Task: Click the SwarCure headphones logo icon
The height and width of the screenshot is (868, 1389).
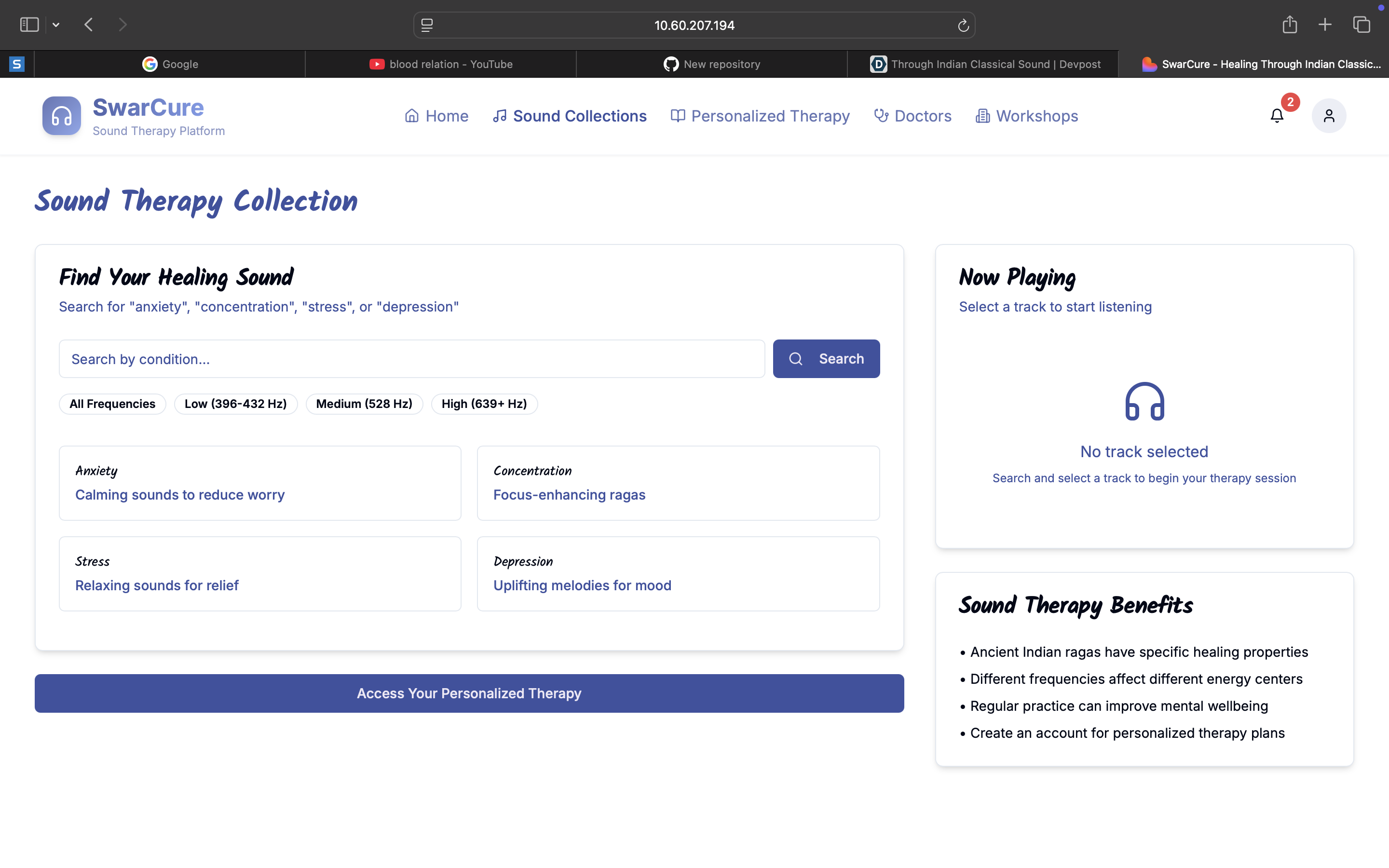Action: [61, 116]
